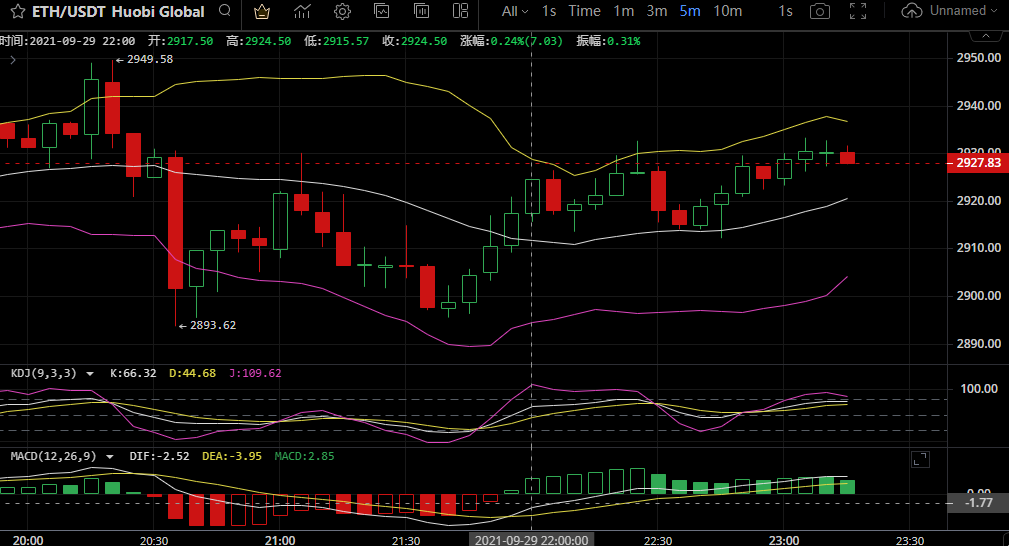This screenshot has height=546, width=1009.
Task: Expand the legend chevron at chart top-left
Action: (13, 60)
